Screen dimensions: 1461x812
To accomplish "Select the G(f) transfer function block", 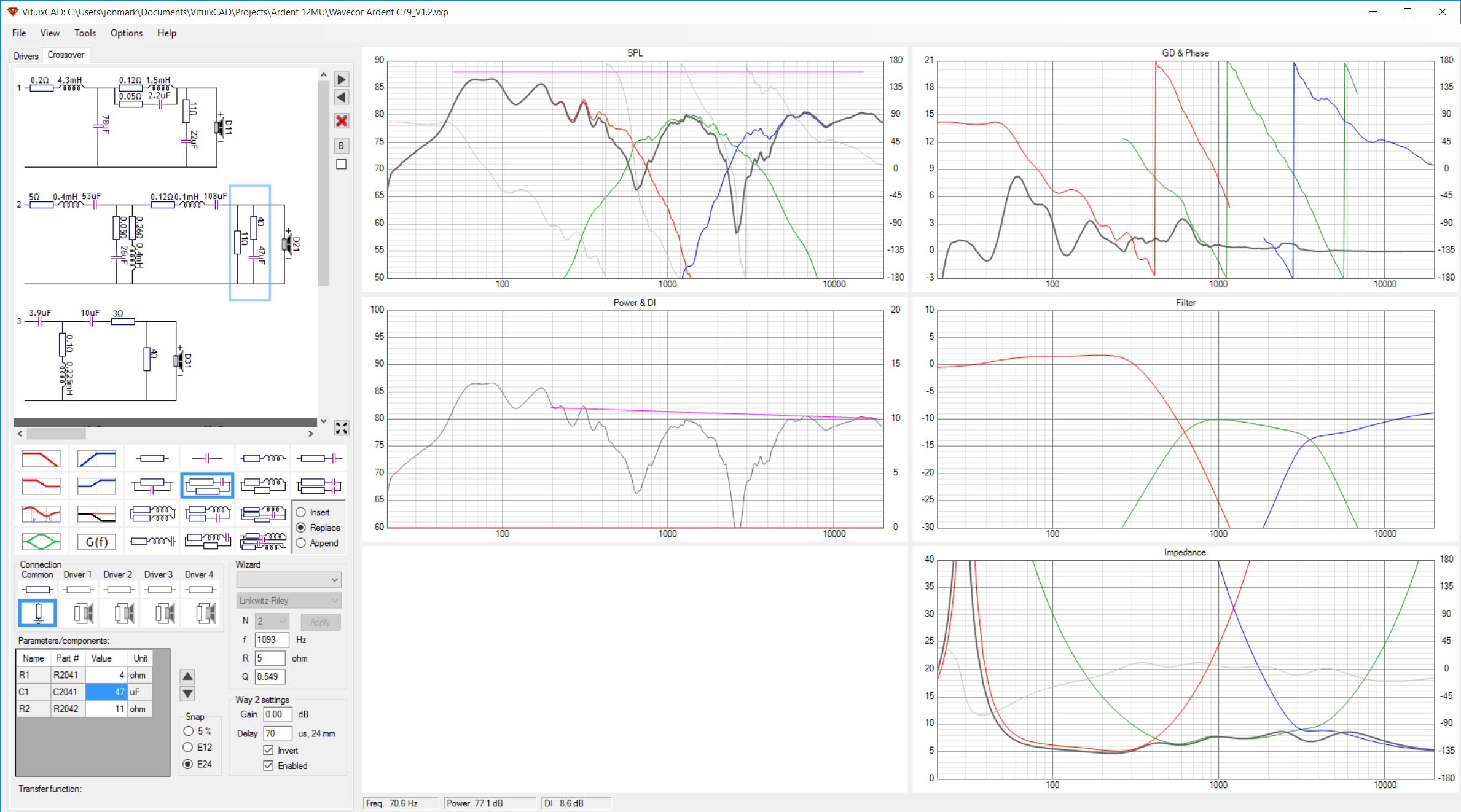I will point(96,541).
